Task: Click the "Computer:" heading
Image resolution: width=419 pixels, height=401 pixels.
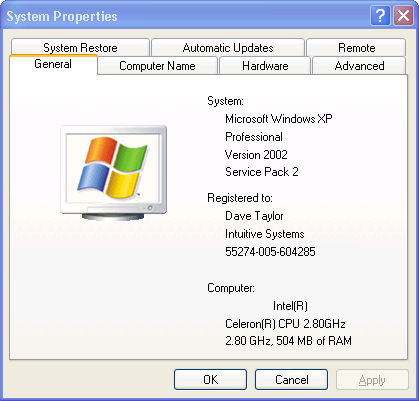Action: point(231,288)
